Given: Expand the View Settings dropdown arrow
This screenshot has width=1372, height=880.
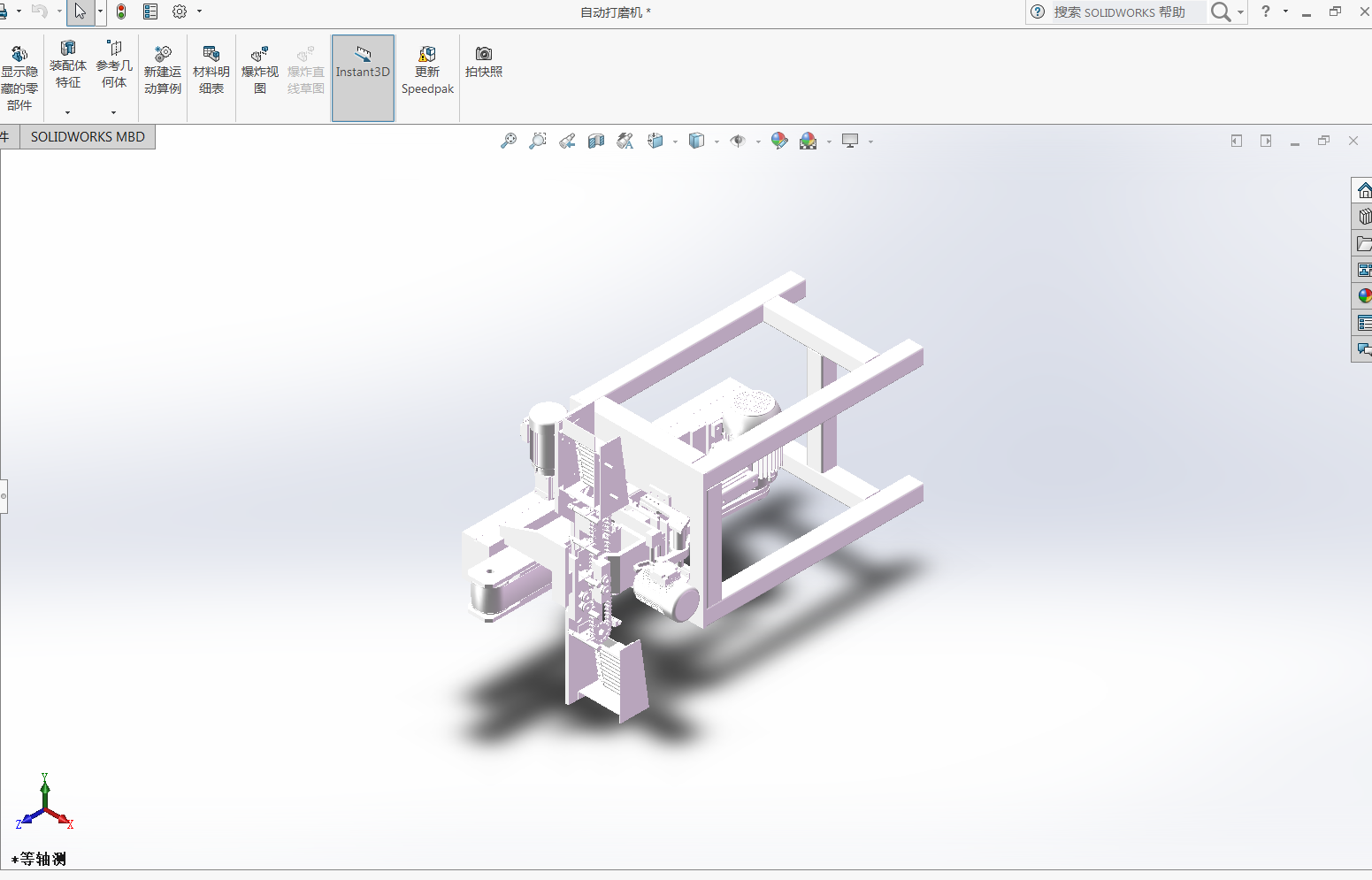Looking at the screenshot, I should [x=870, y=142].
